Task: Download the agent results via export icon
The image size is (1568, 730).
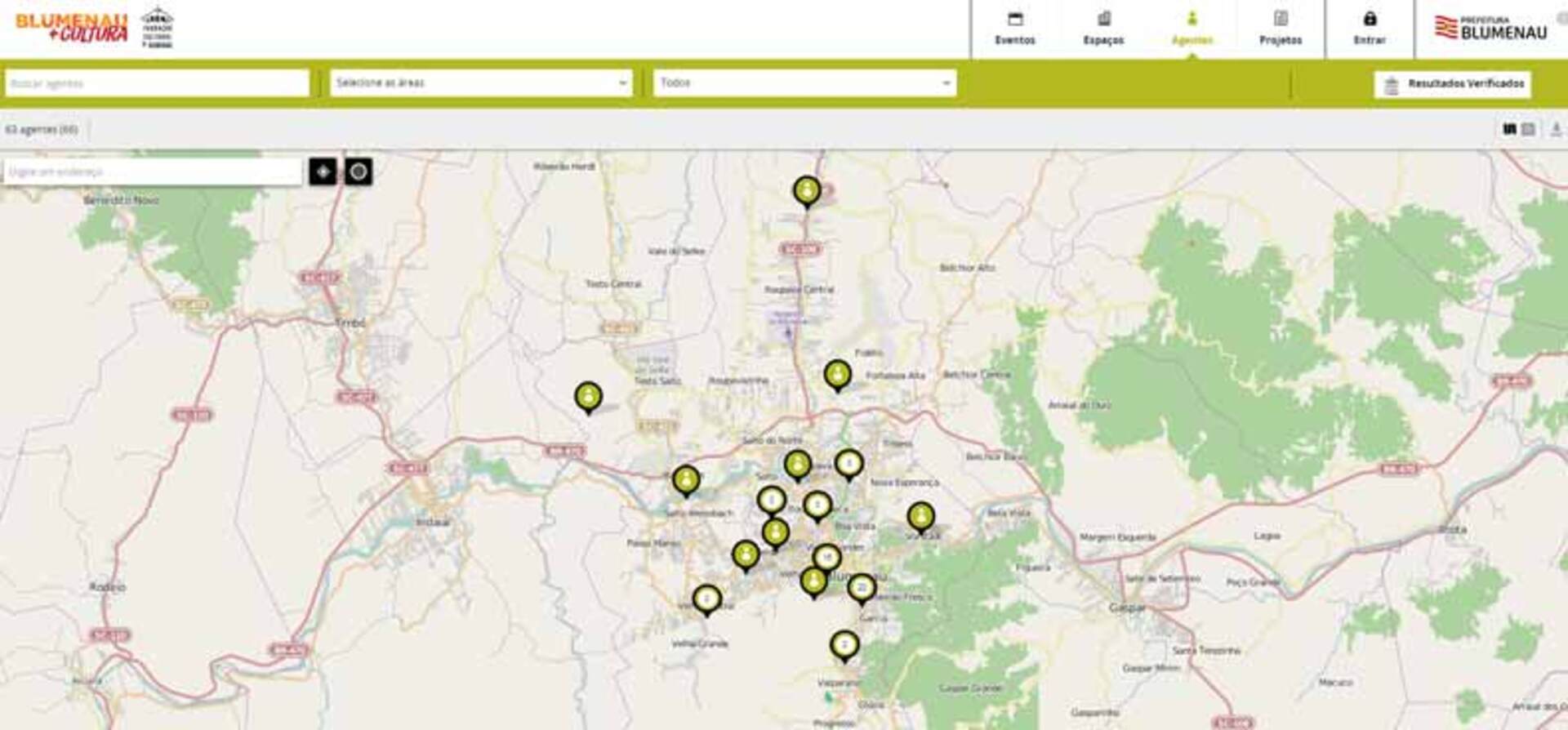Action: (x=1556, y=129)
